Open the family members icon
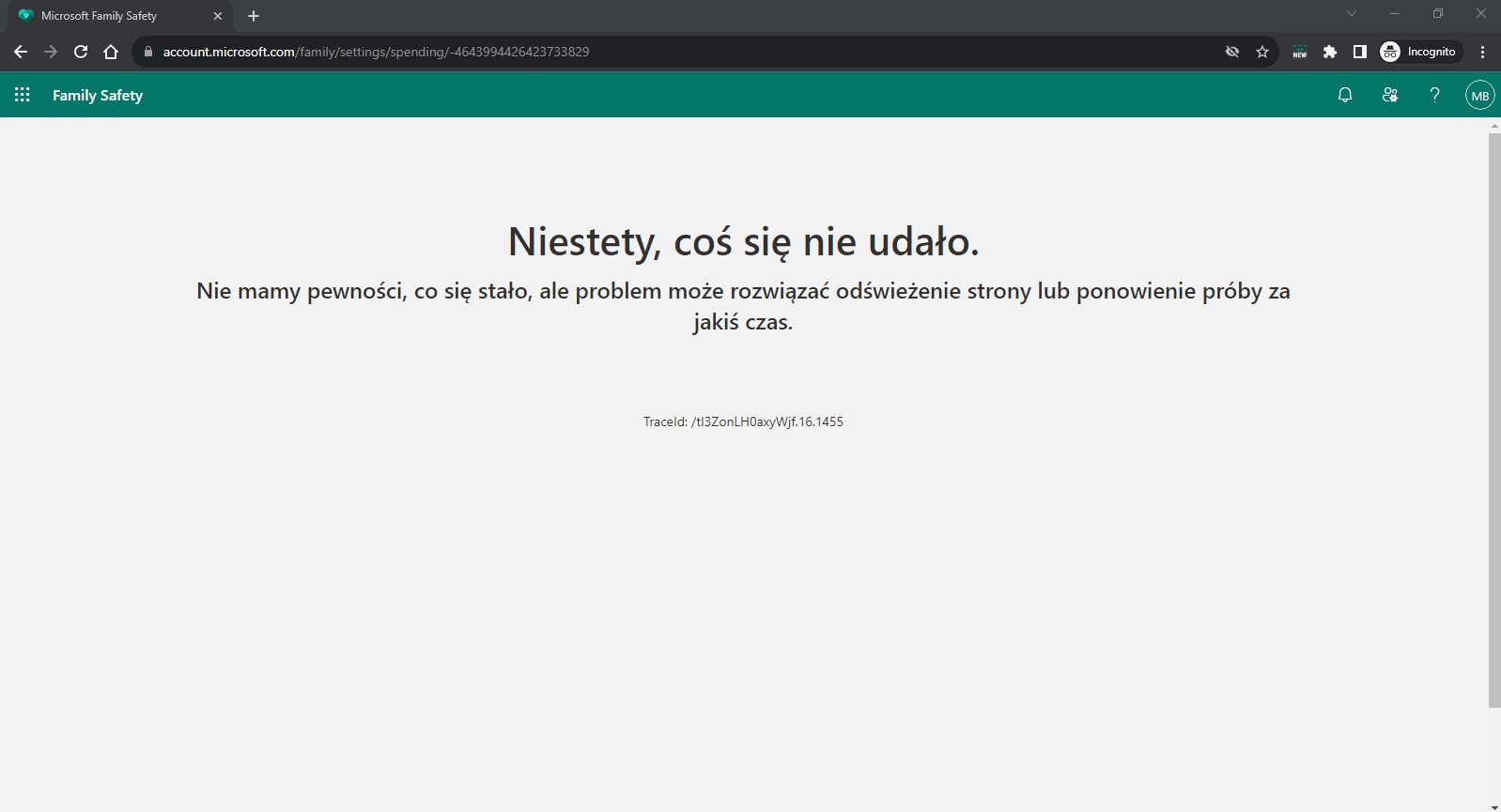Screen dimensions: 1501x812 click(1390, 95)
